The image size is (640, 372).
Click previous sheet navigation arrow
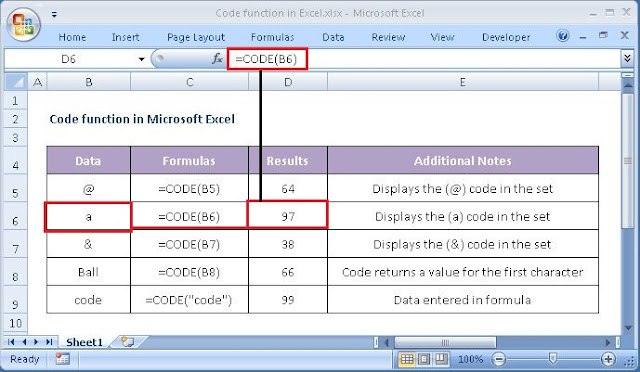pos(24,342)
